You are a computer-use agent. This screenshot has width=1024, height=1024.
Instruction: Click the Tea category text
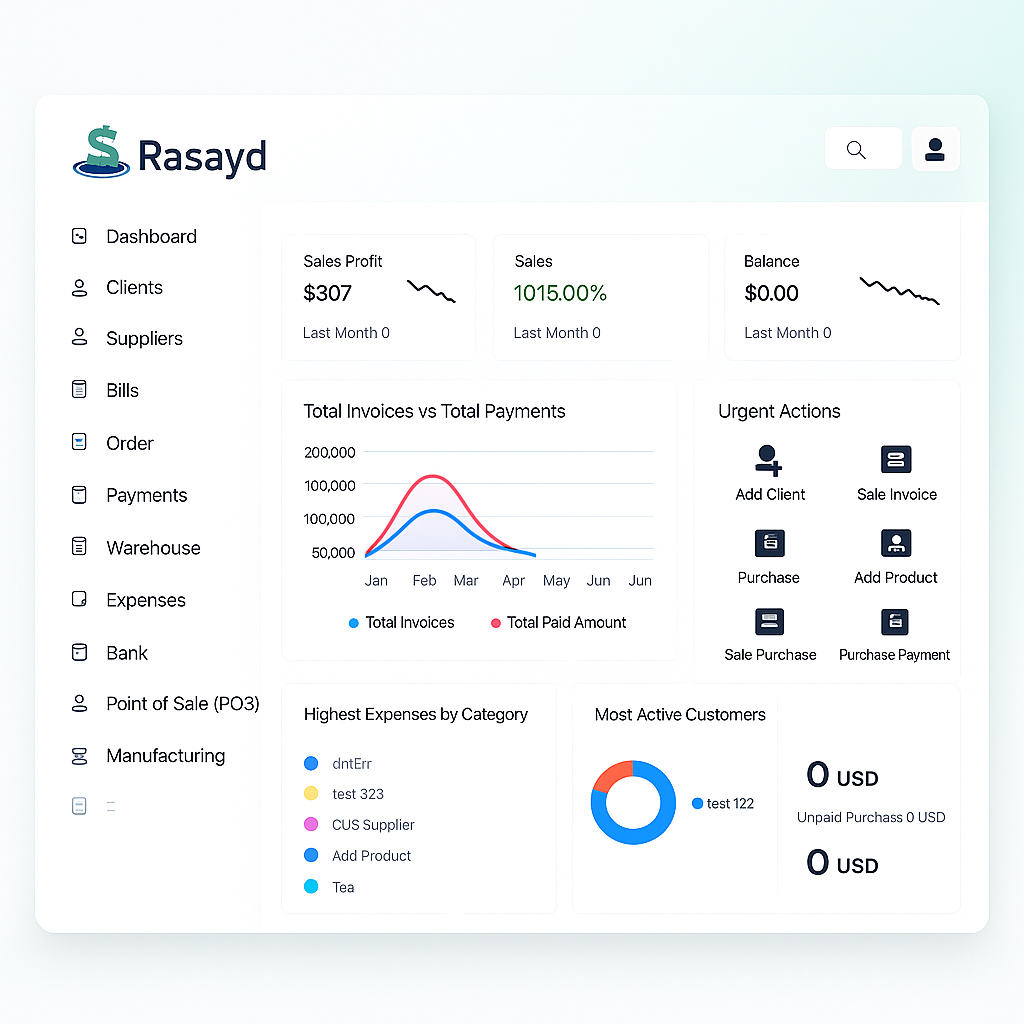tap(343, 887)
